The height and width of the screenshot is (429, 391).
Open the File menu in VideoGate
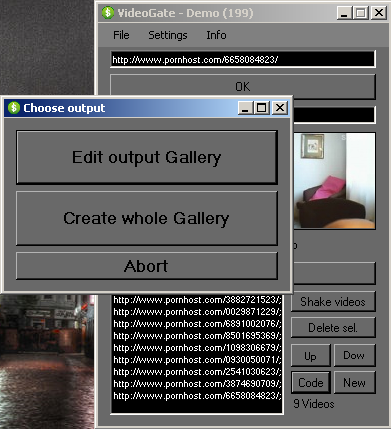point(121,35)
